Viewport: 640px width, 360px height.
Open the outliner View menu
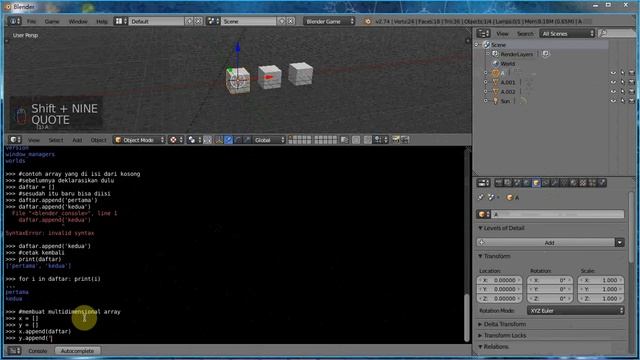[502, 33]
